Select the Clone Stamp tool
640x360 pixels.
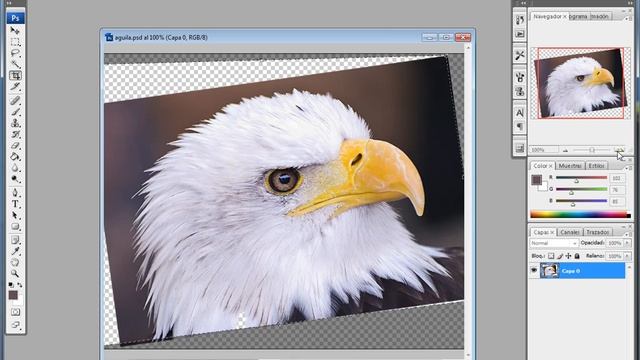(16, 123)
